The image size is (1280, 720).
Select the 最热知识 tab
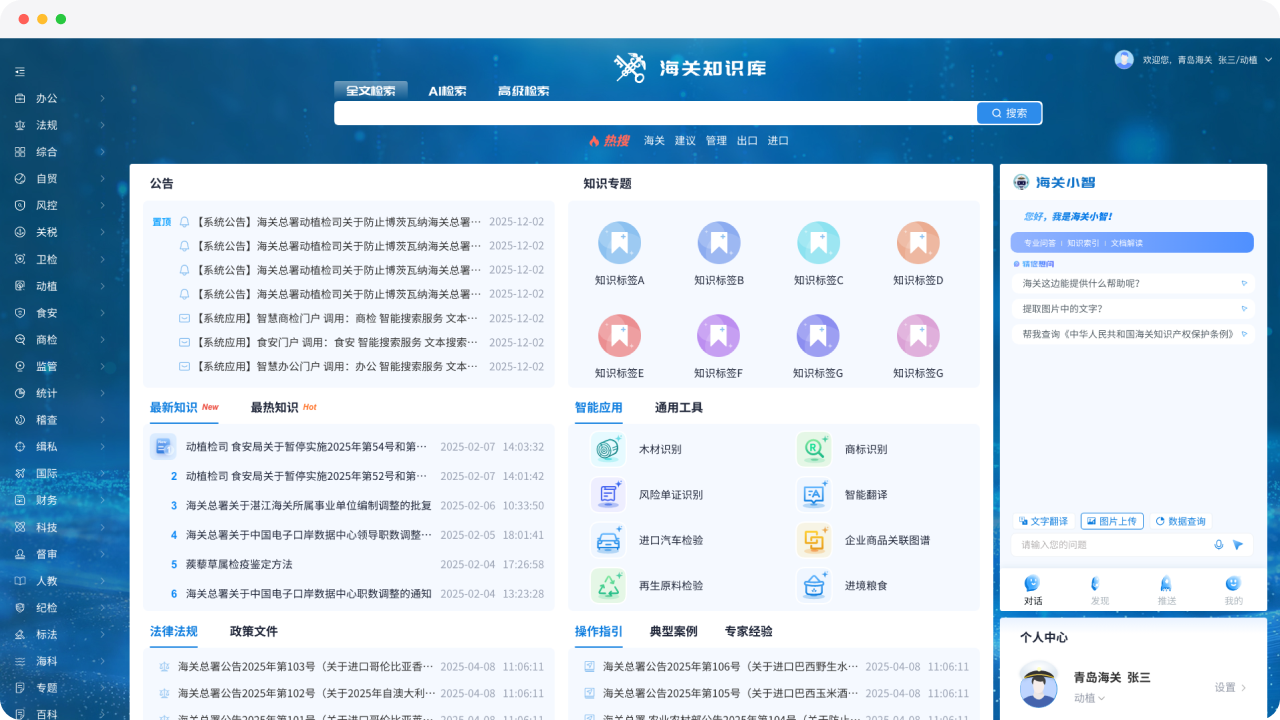(274, 408)
